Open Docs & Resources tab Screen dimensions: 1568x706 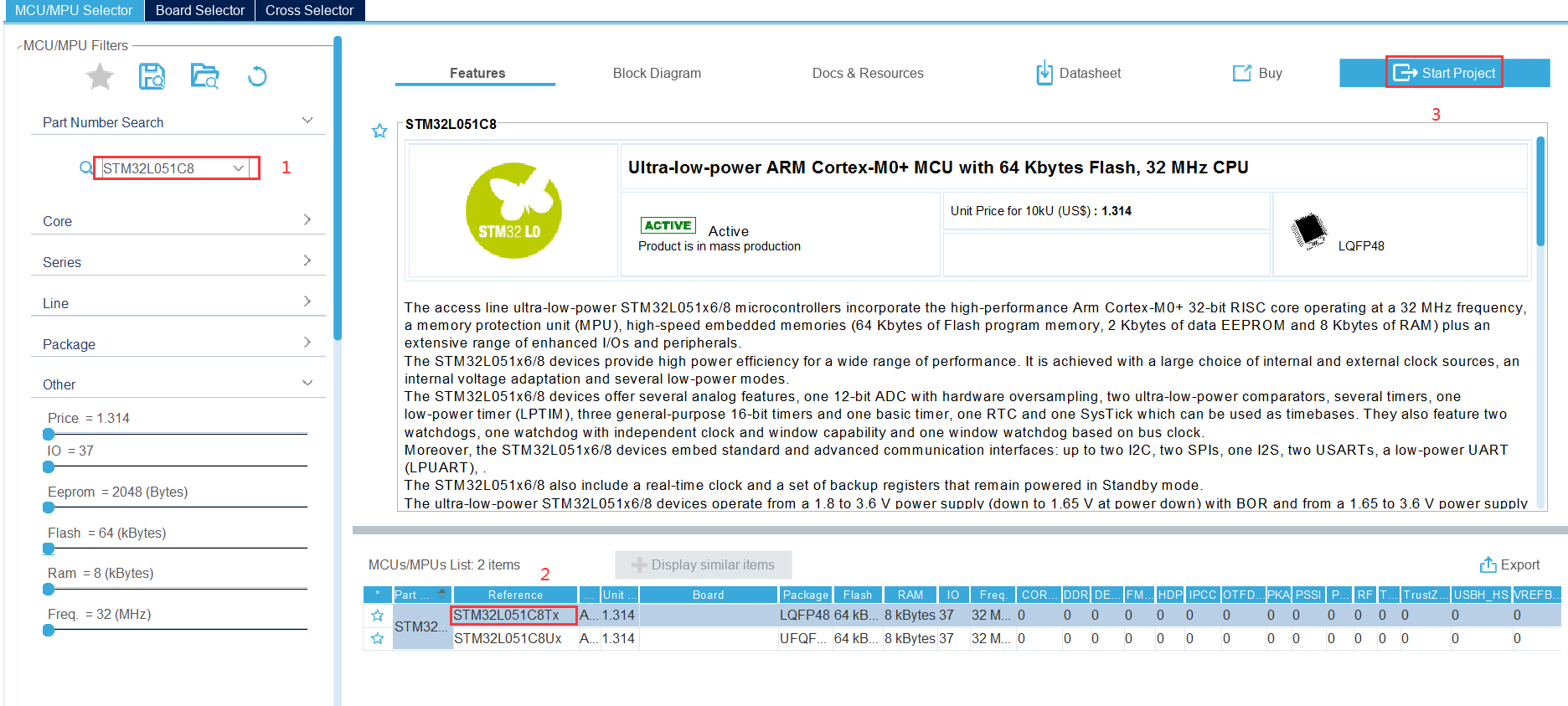pos(868,73)
